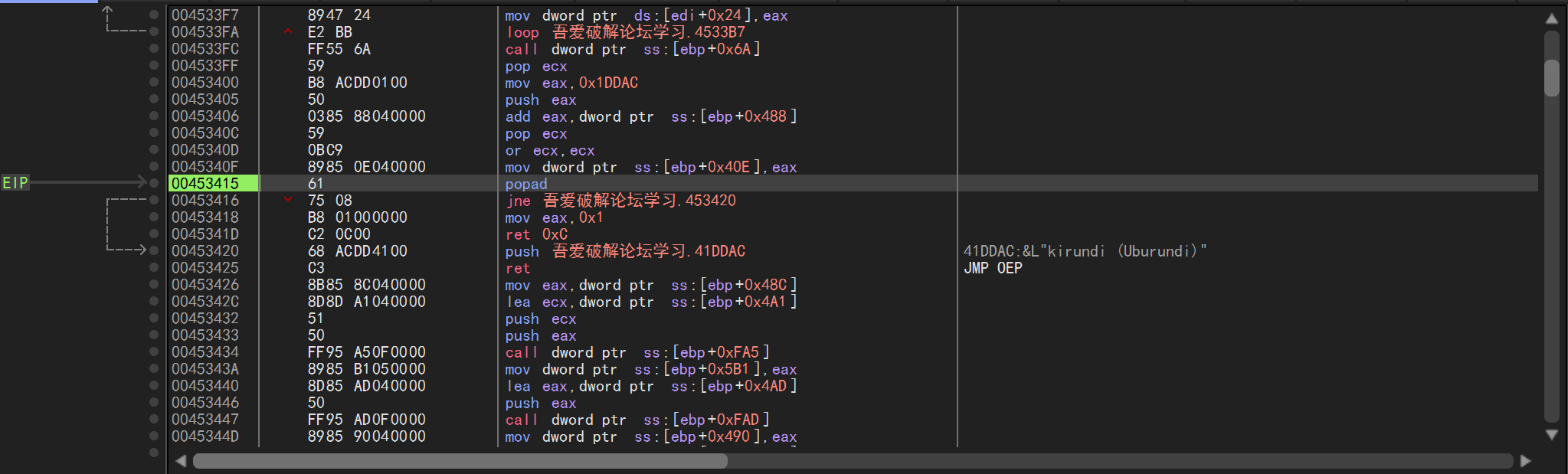1568x474 pixels.
Task: Click the vertical scrollbar up arrow
Action: [x=1552, y=18]
